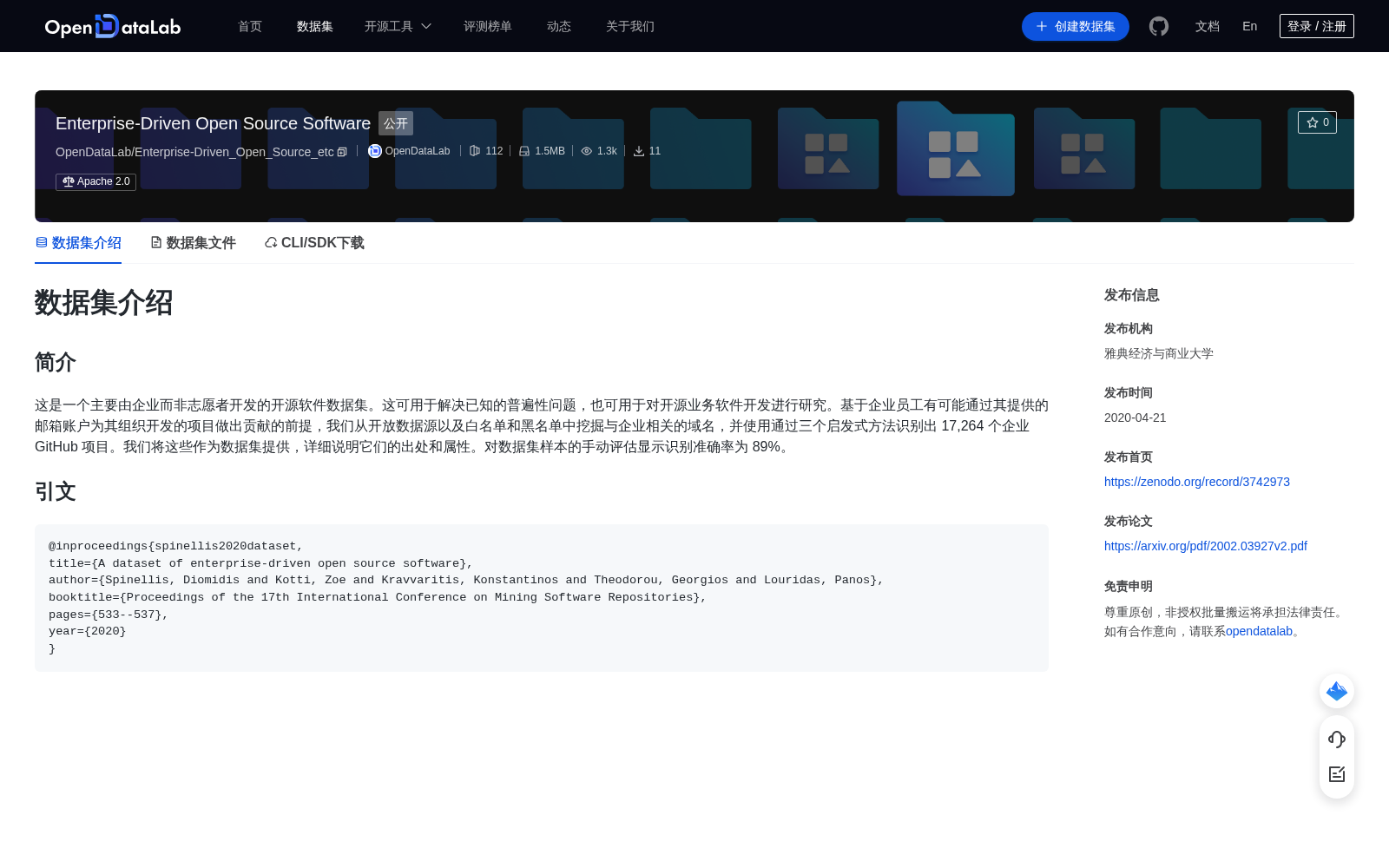
Task: Open 数据集 in the top navigation
Action: (315, 26)
